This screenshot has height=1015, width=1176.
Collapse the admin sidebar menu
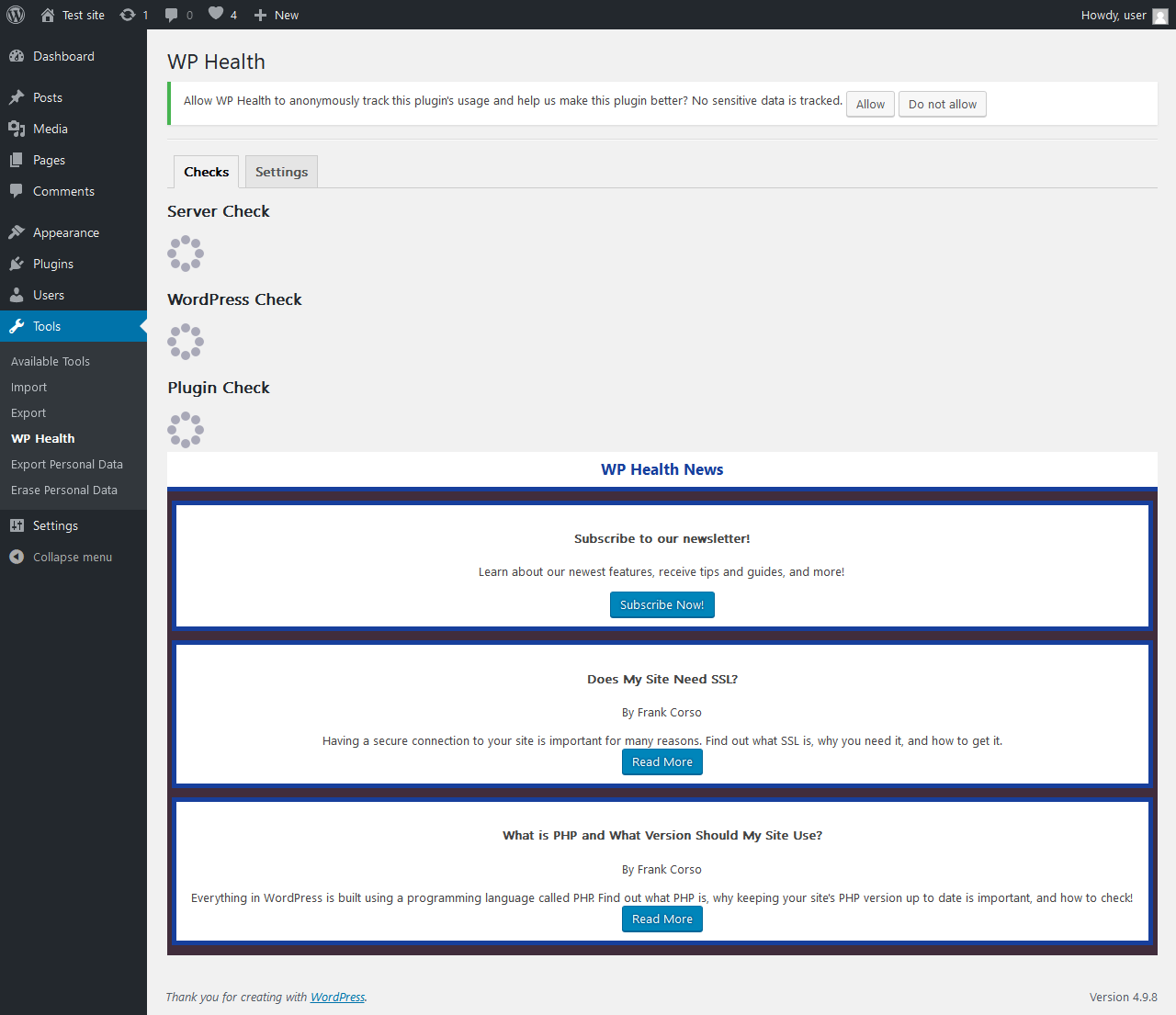73,557
